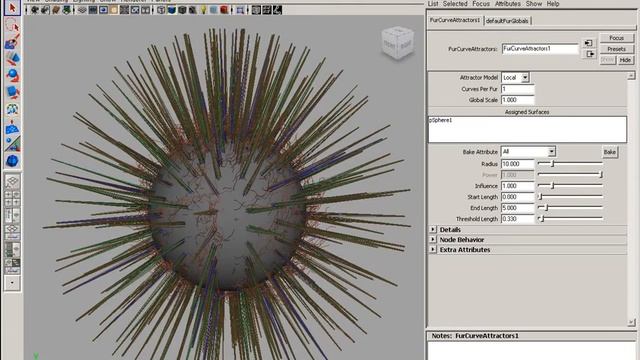The width and height of the screenshot is (640, 360).
Task: Open the Attractor Model dropdown
Action: pyautogui.click(x=515, y=78)
